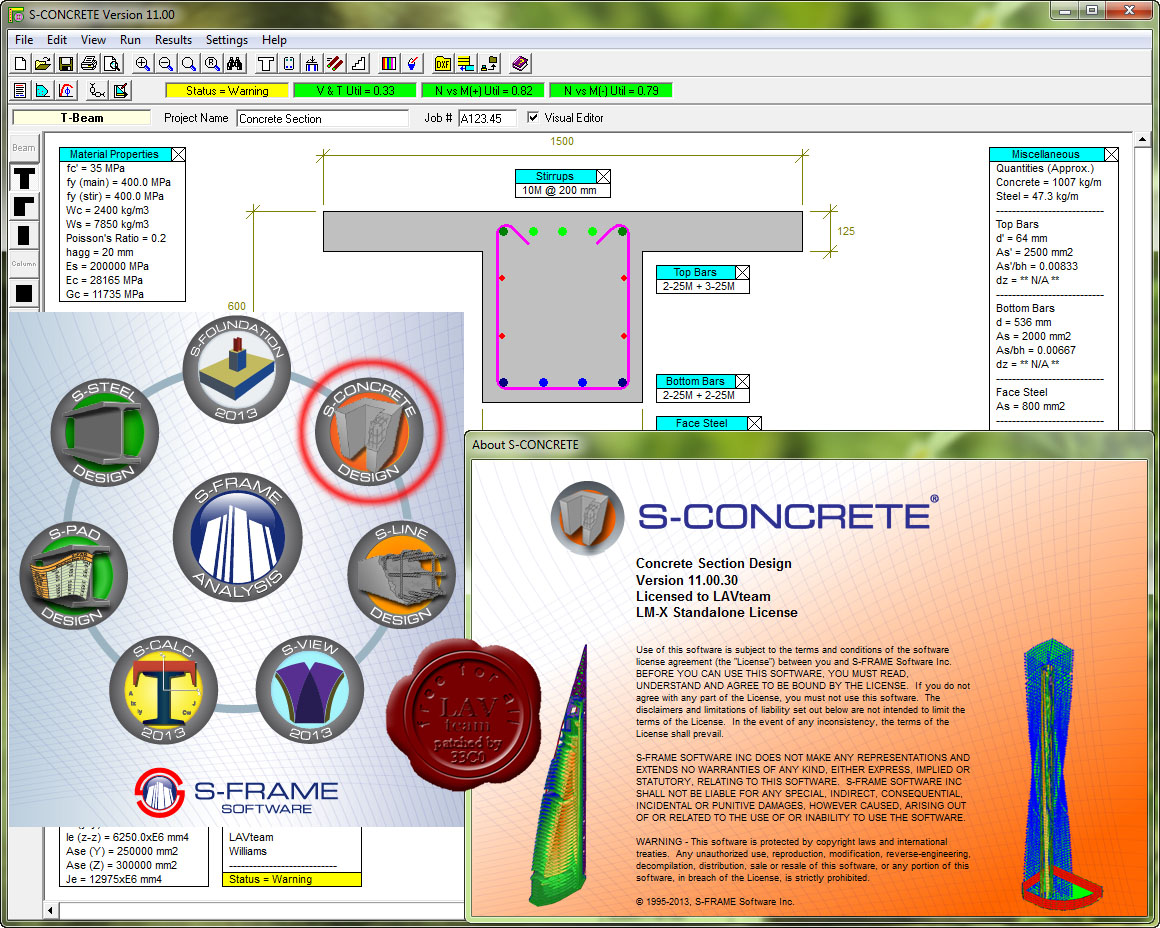Click the yellow Status = Warning toolbar indicator

227,90
